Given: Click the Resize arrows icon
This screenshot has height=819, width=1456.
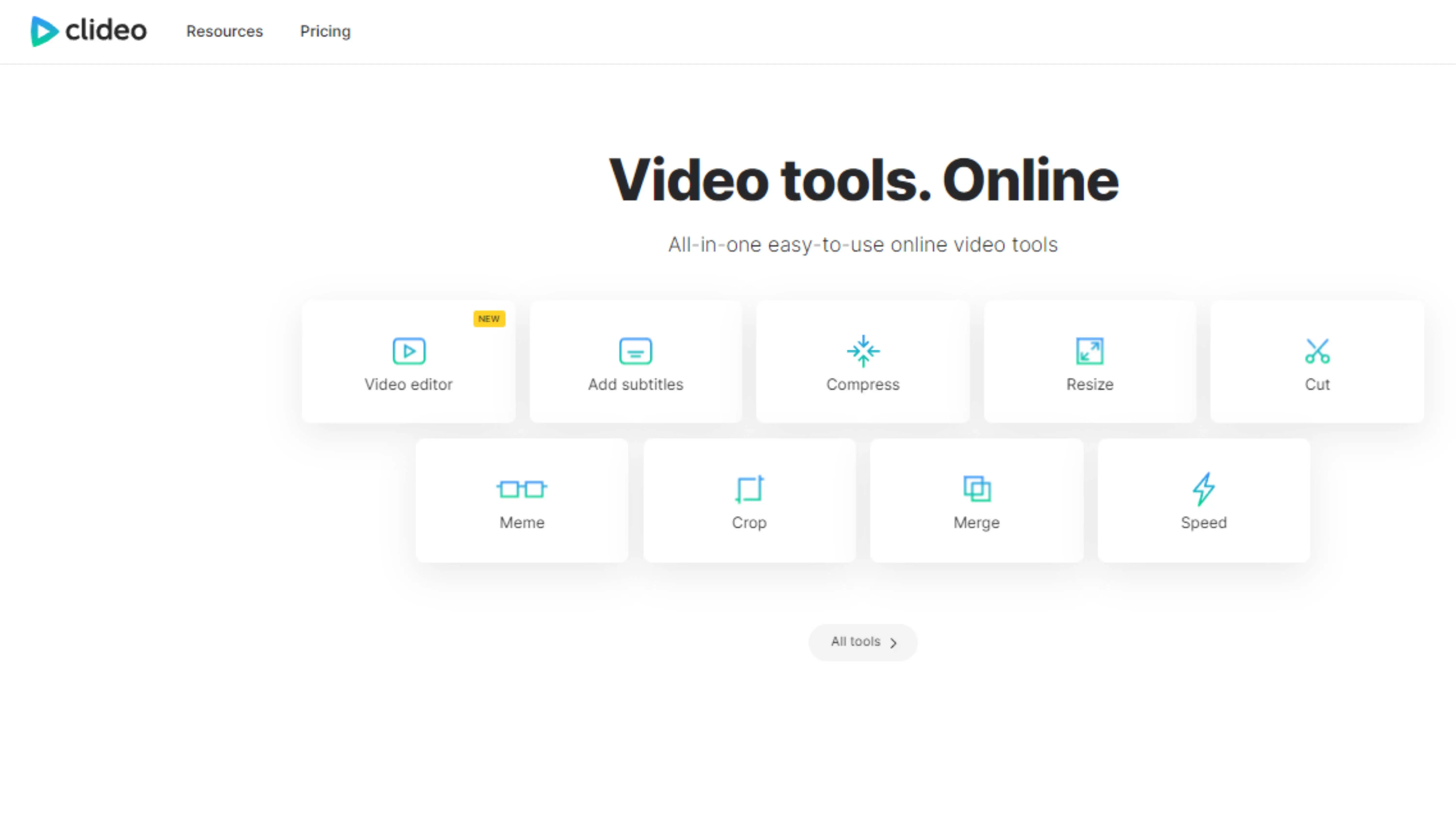Looking at the screenshot, I should coord(1090,351).
